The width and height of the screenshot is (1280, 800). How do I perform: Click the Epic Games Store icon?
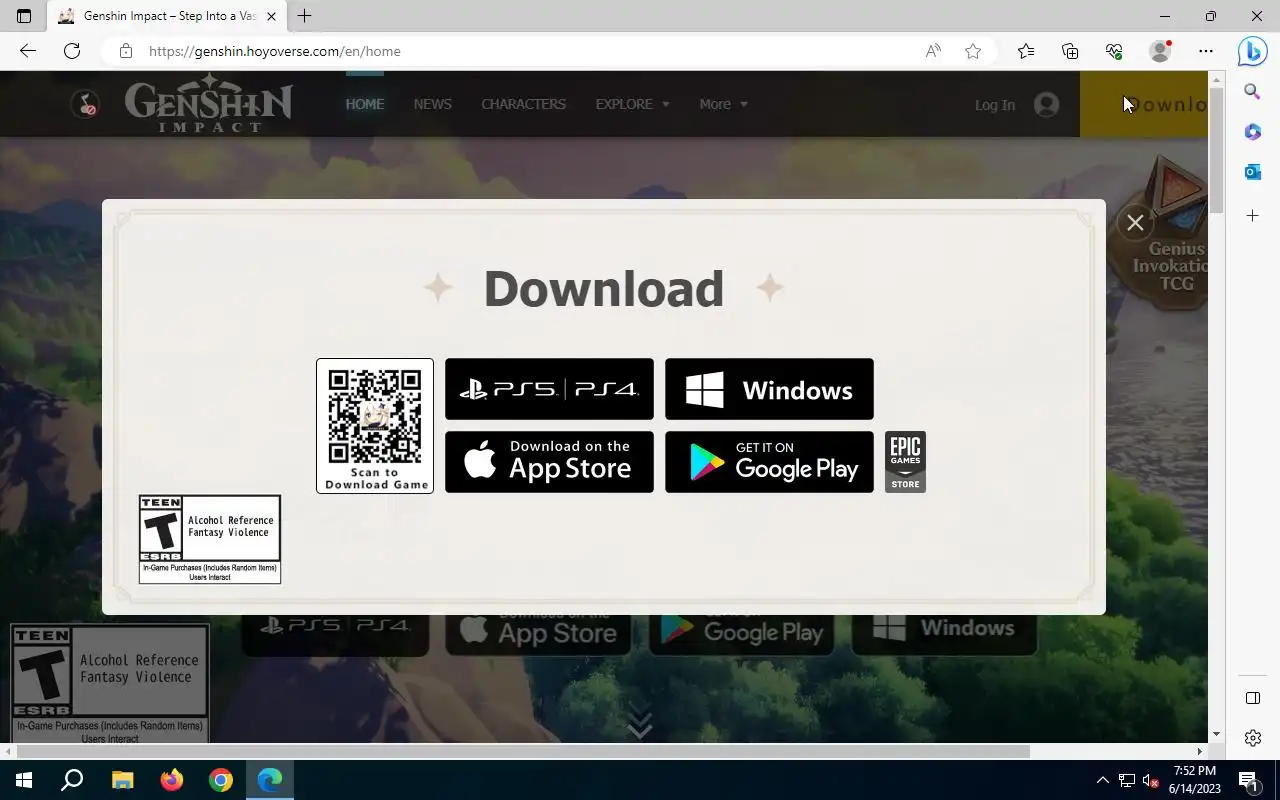[905, 462]
